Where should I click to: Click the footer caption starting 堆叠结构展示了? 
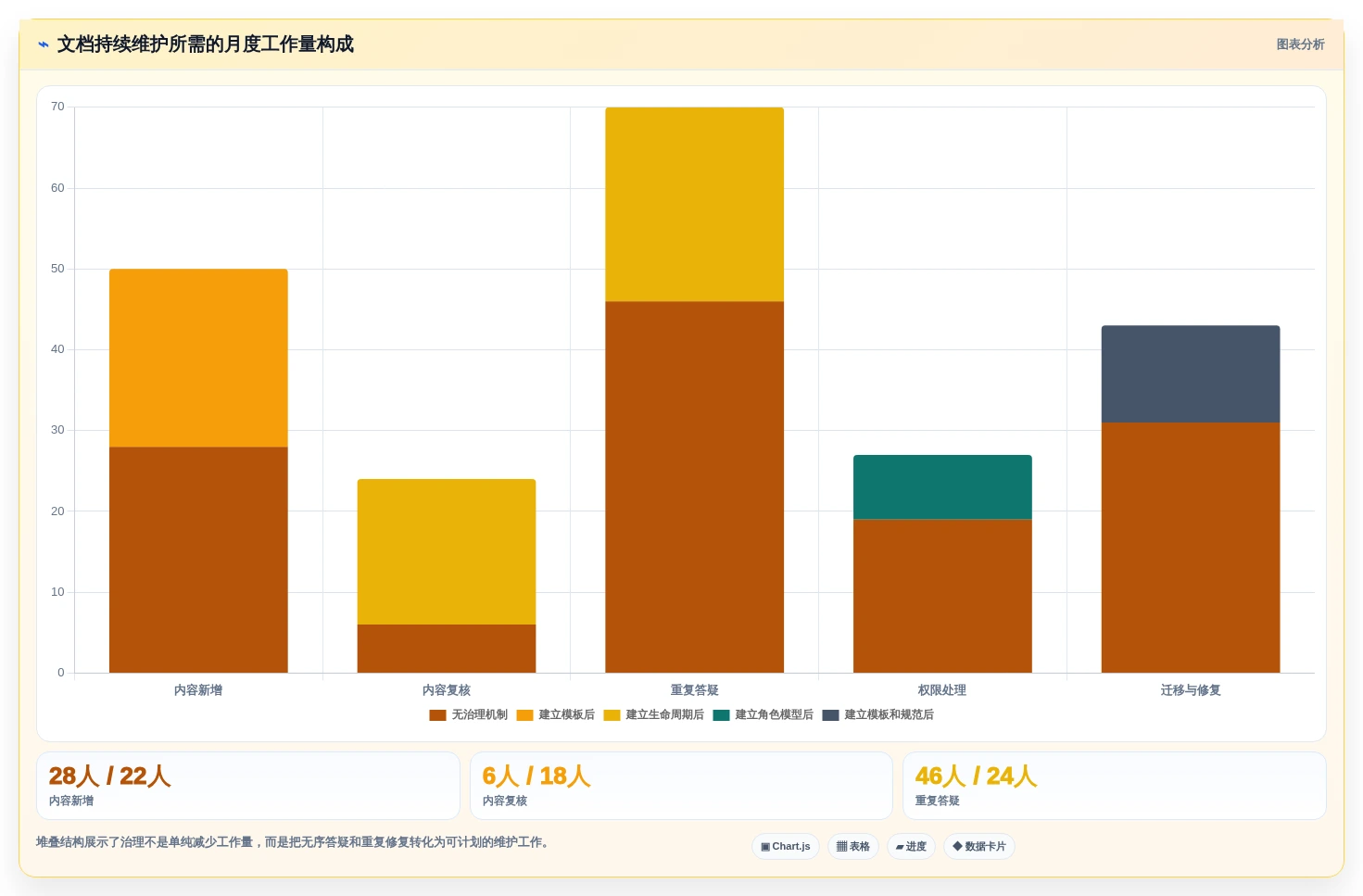[293, 842]
